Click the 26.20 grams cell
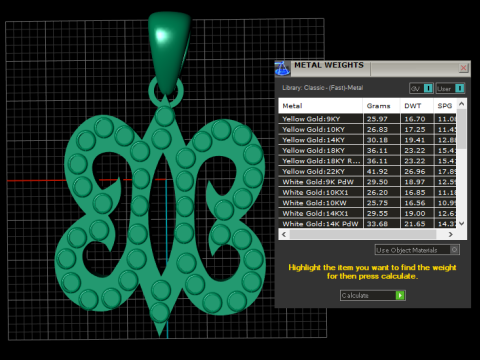The image size is (480, 360). point(382,192)
